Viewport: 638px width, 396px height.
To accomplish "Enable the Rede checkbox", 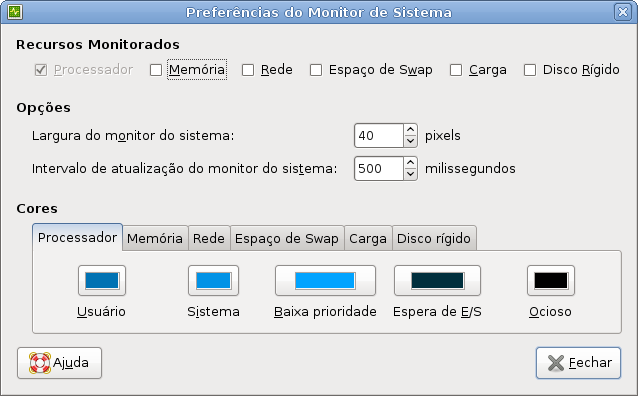I will click(x=248, y=70).
